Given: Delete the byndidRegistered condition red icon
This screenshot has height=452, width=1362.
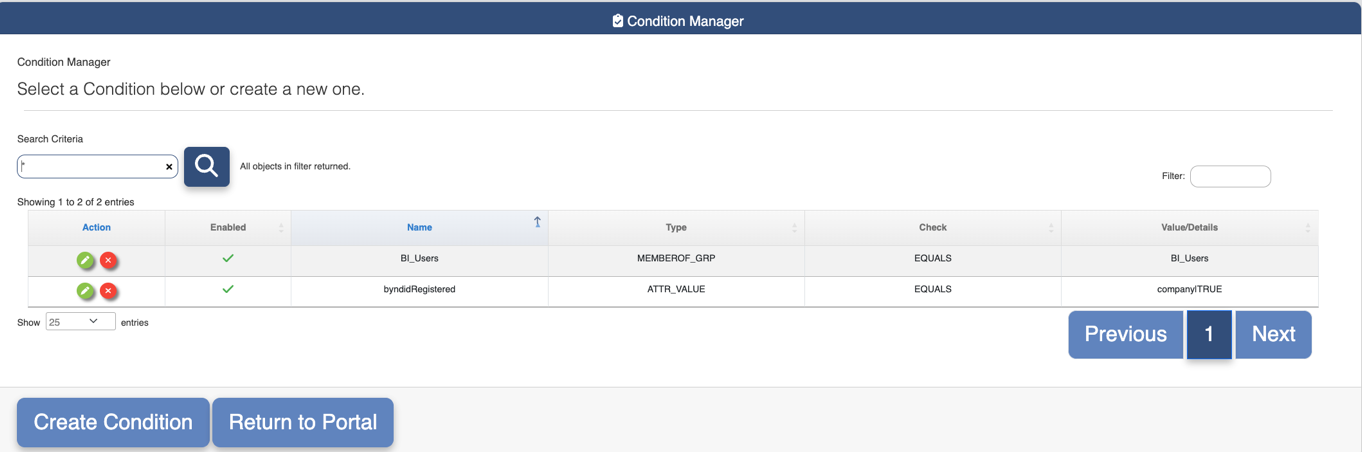Looking at the screenshot, I should (109, 291).
